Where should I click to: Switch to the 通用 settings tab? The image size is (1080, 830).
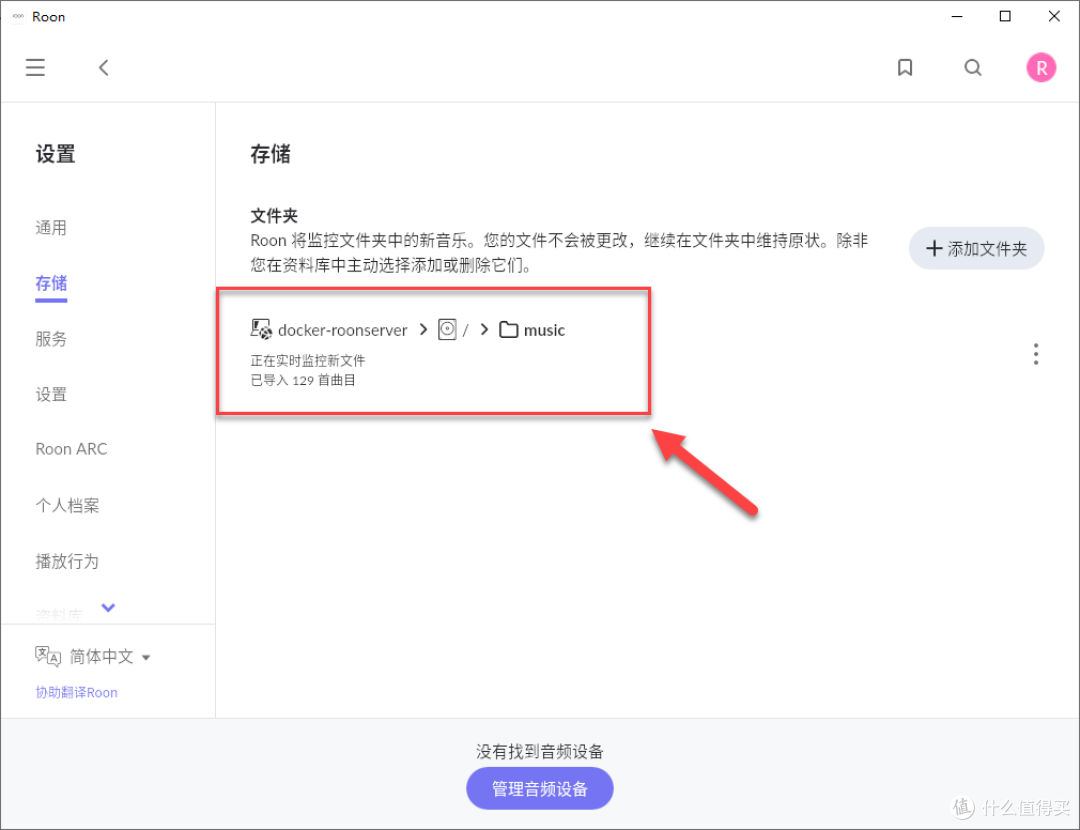(x=51, y=227)
